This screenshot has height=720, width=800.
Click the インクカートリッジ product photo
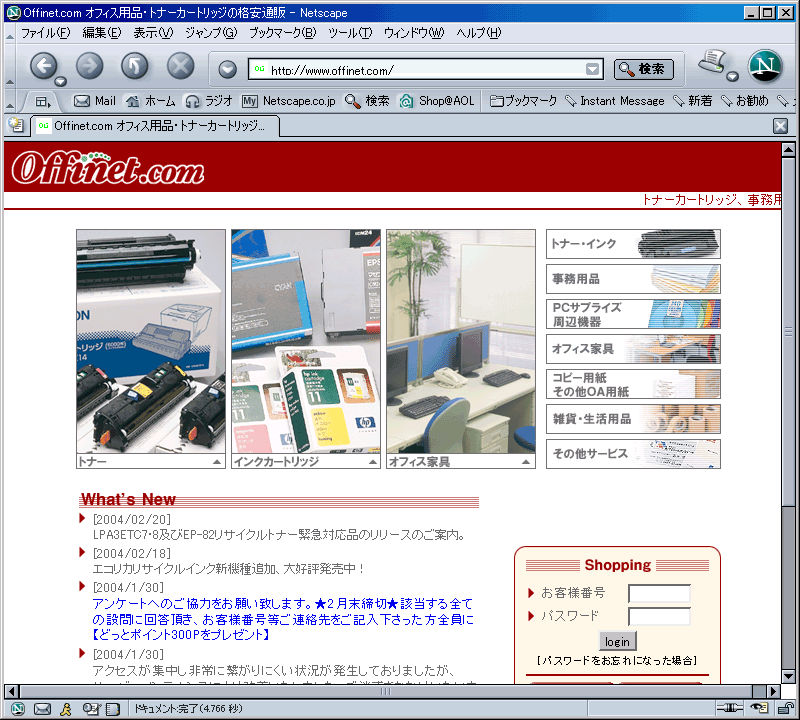[306, 341]
